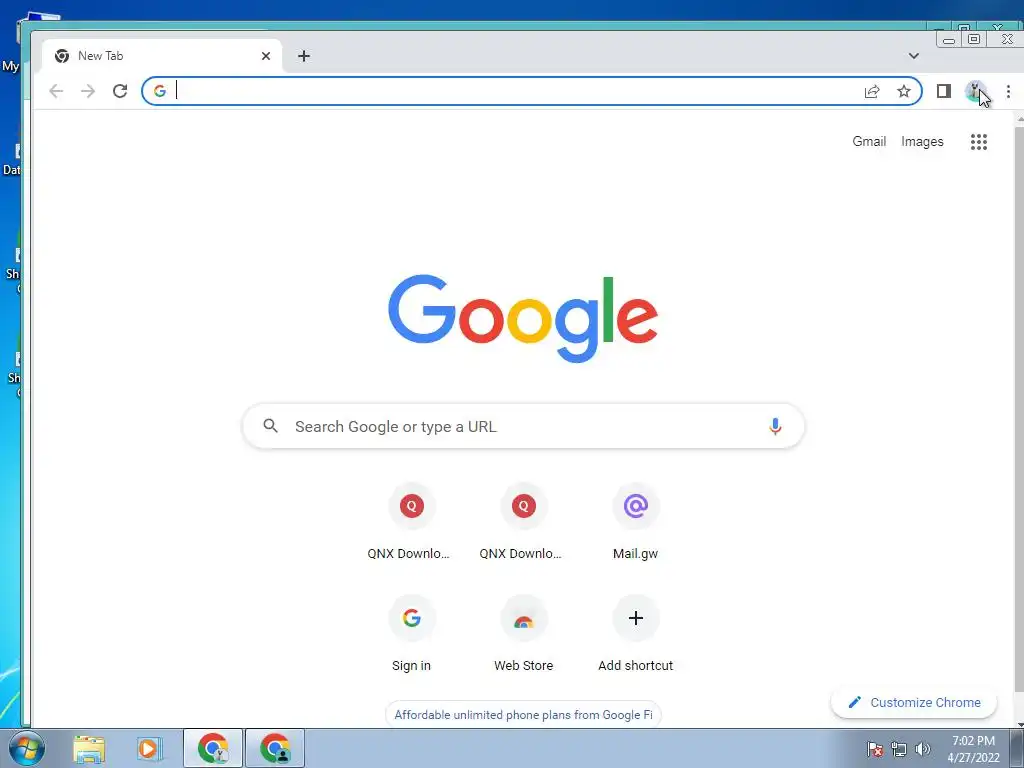The width and height of the screenshot is (1024, 768).
Task: Go back using the back arrow
Action: coord(56,91)
